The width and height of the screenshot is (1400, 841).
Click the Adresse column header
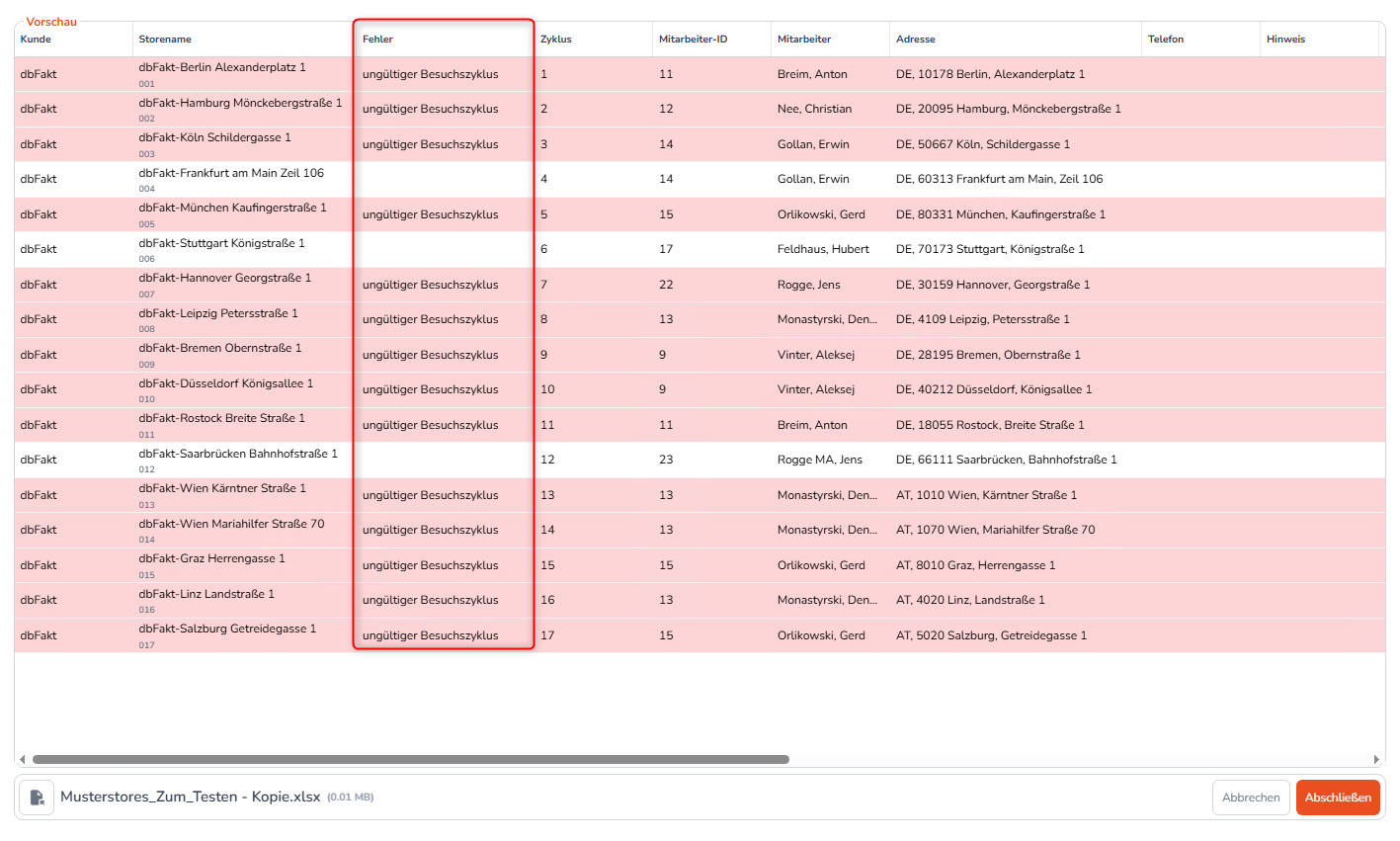pyautogui.click(x=915, y=40)
